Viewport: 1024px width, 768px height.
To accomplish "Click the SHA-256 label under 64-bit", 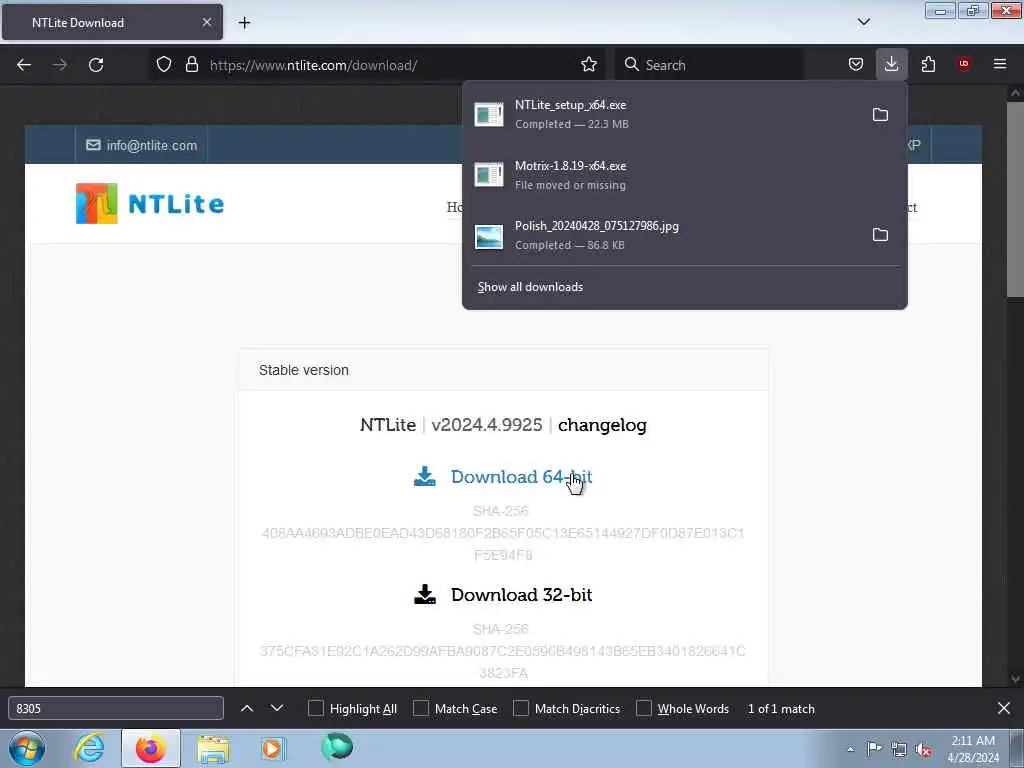I will (501, 511).
